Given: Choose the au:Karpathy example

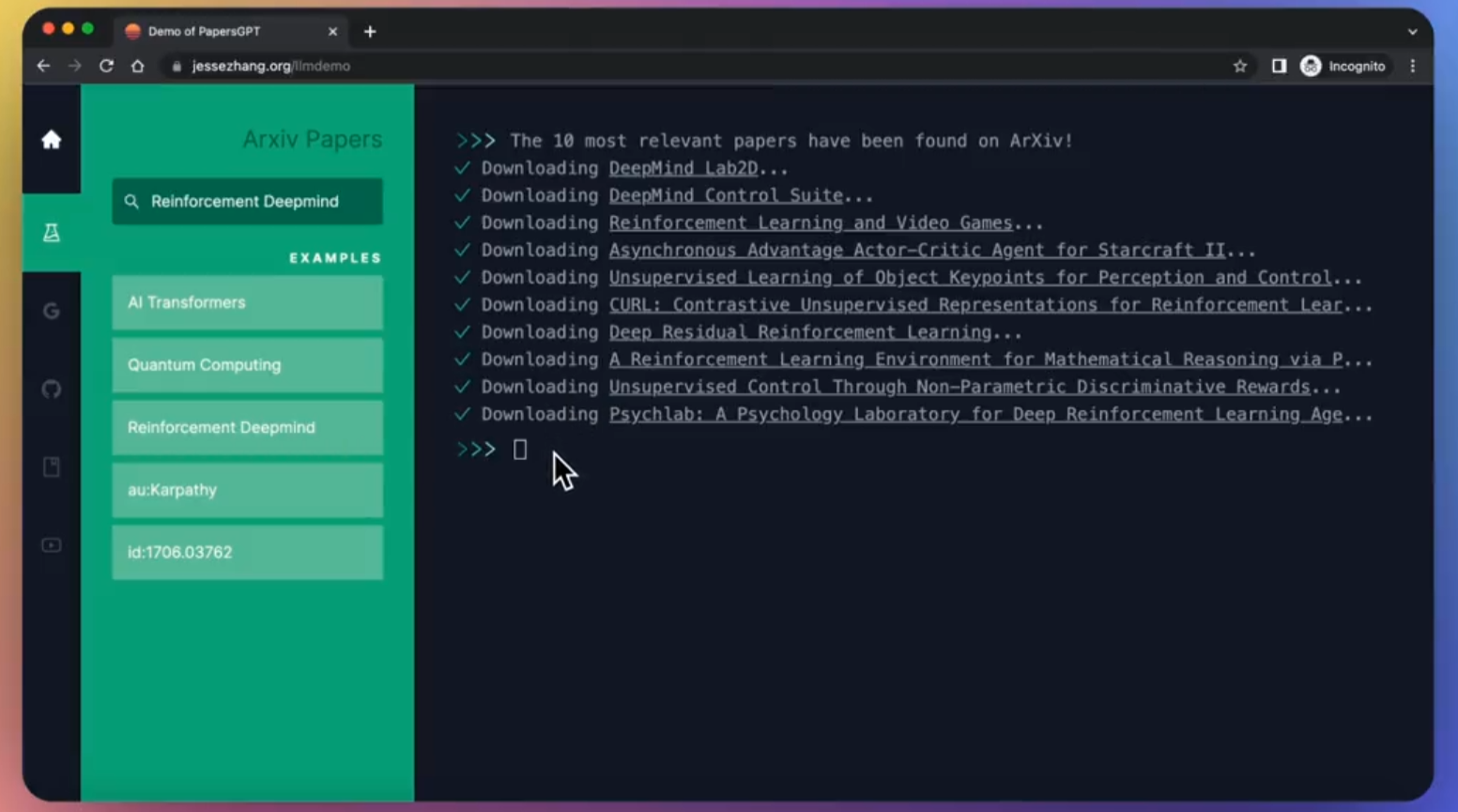Looking at the screenshot, I should point(248,490).
